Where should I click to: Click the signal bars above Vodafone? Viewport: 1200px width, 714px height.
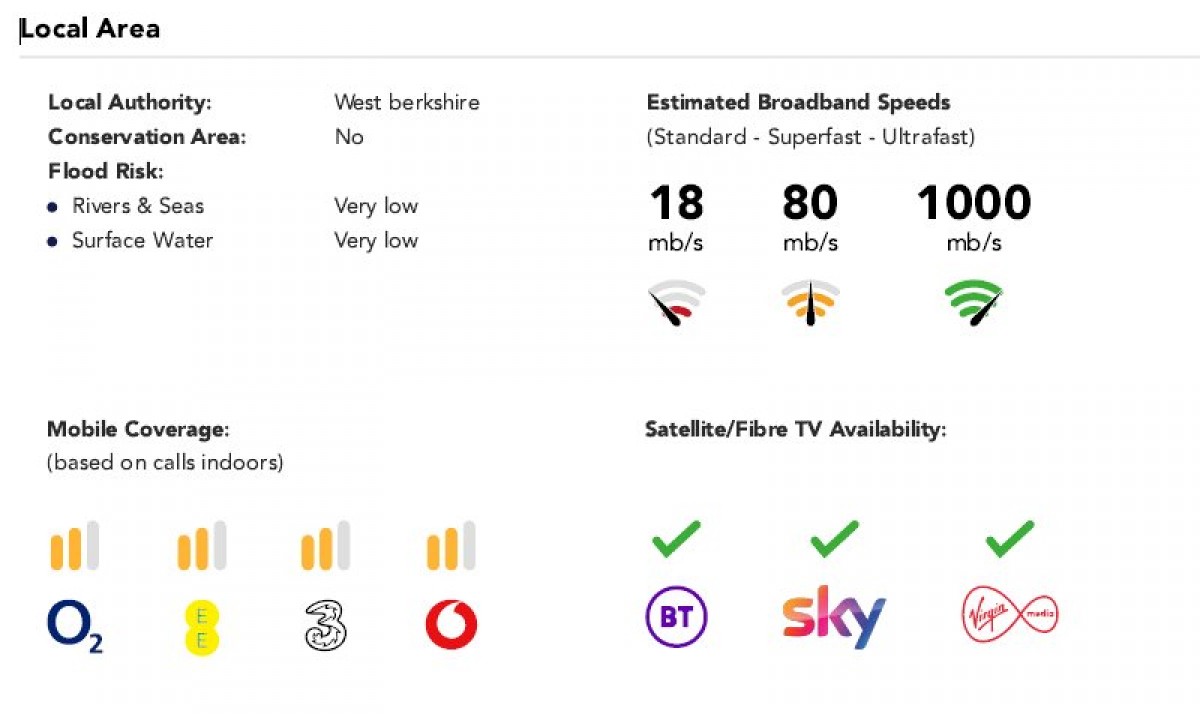(x=451, y=546)
